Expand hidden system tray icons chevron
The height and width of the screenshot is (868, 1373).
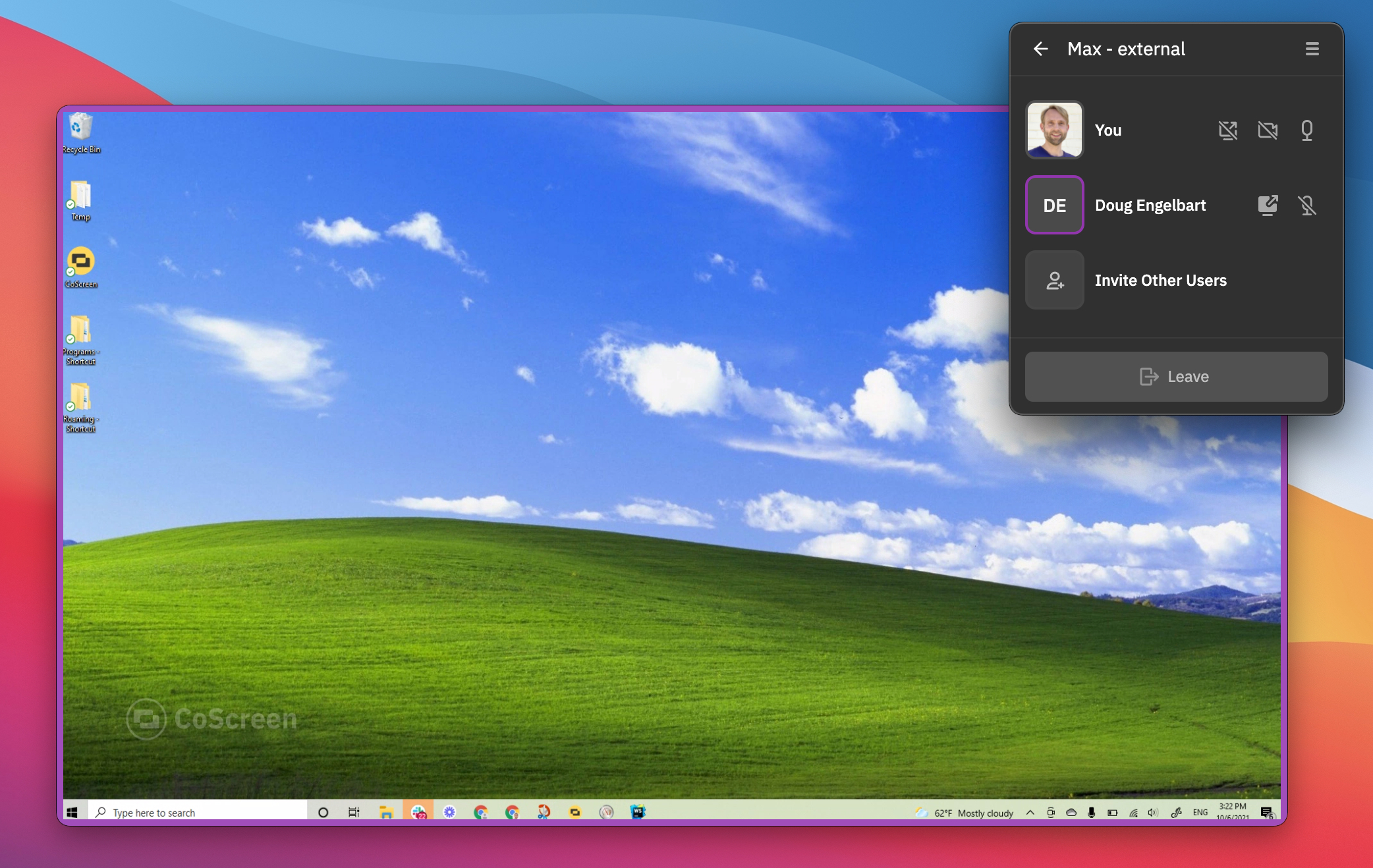coord(1030,813)
